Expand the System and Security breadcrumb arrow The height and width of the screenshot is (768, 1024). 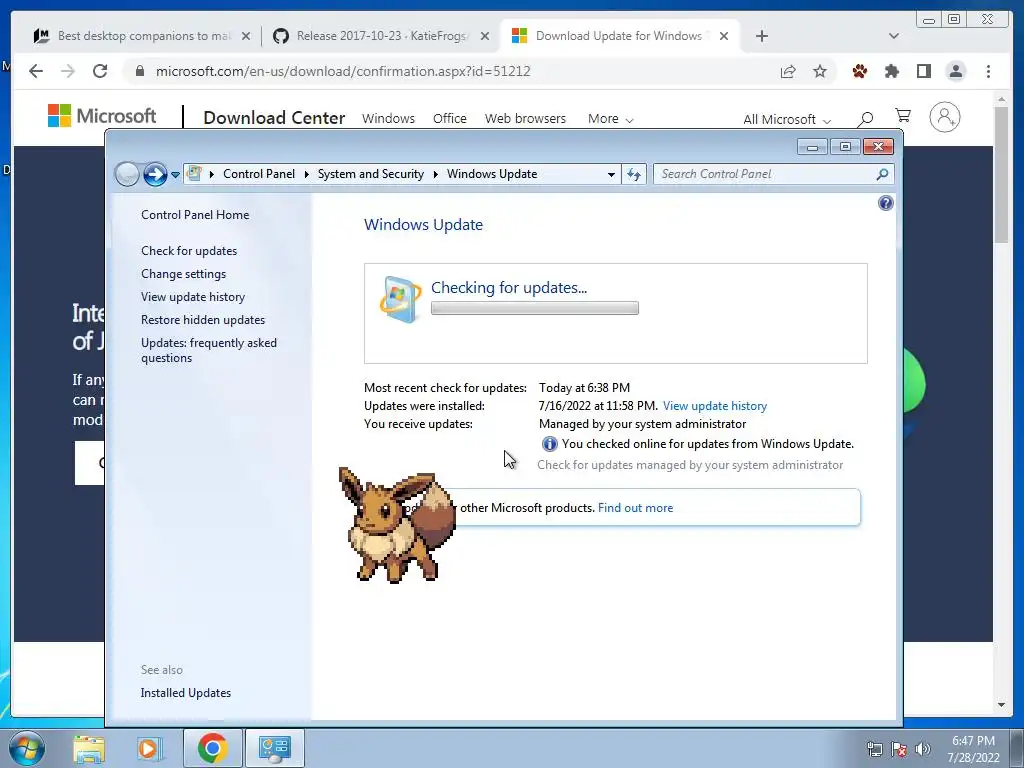[436, 174]
